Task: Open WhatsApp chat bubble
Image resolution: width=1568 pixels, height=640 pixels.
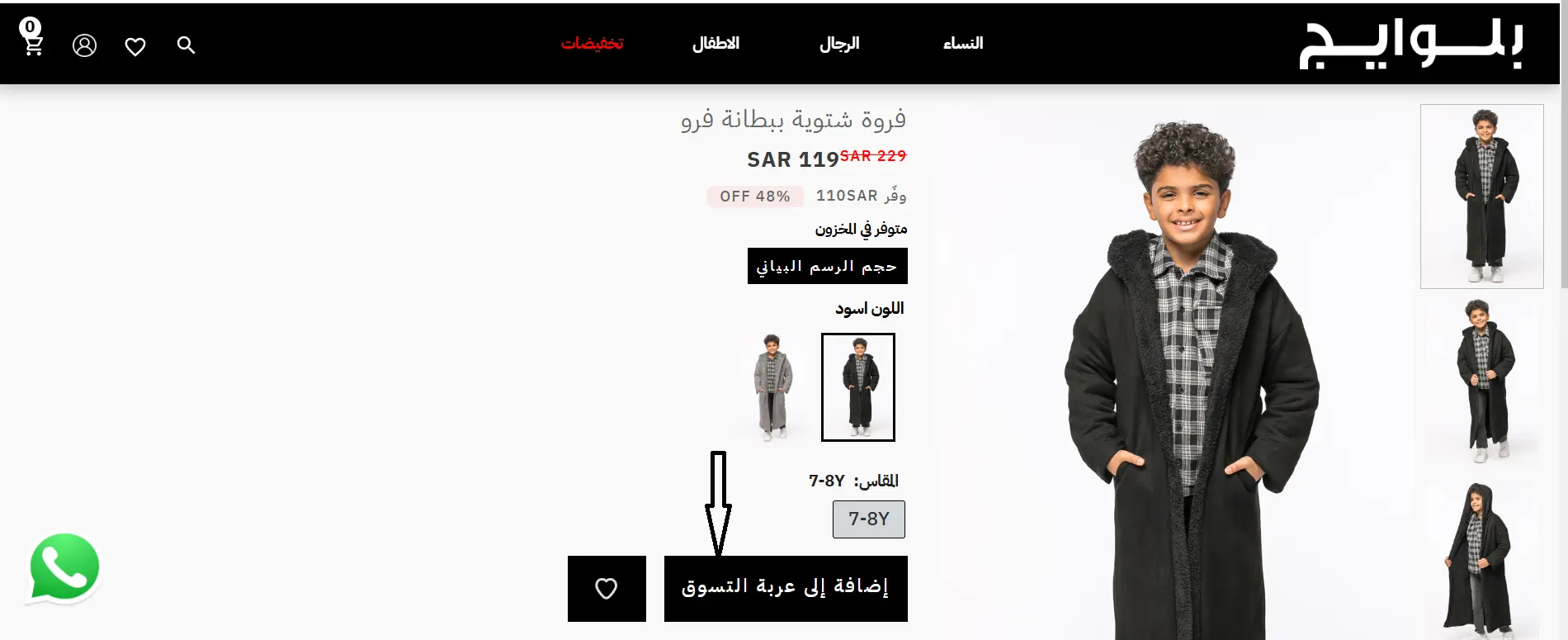Action: coord(64,567)
